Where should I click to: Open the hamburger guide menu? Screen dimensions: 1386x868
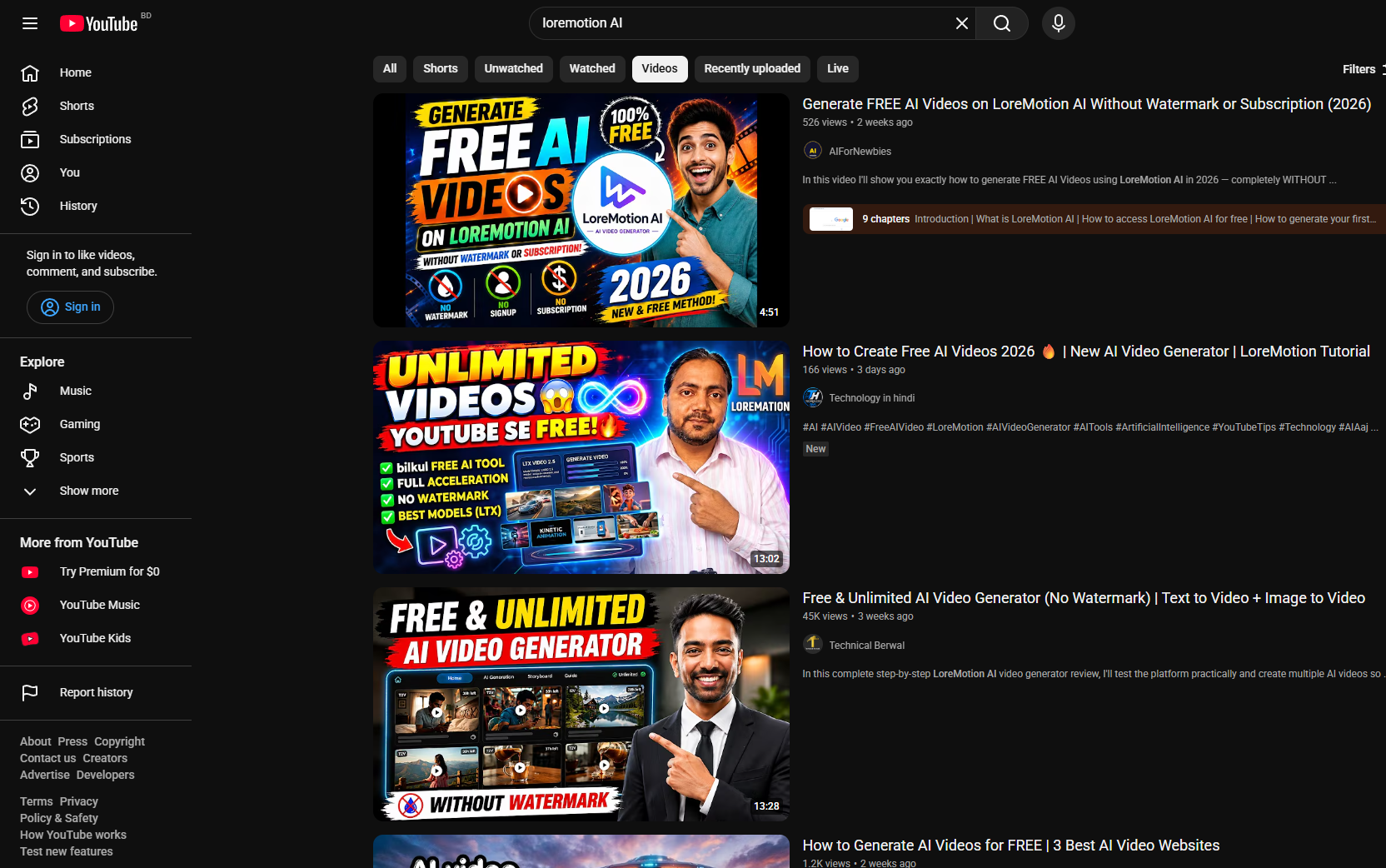[x=30, y=23]
